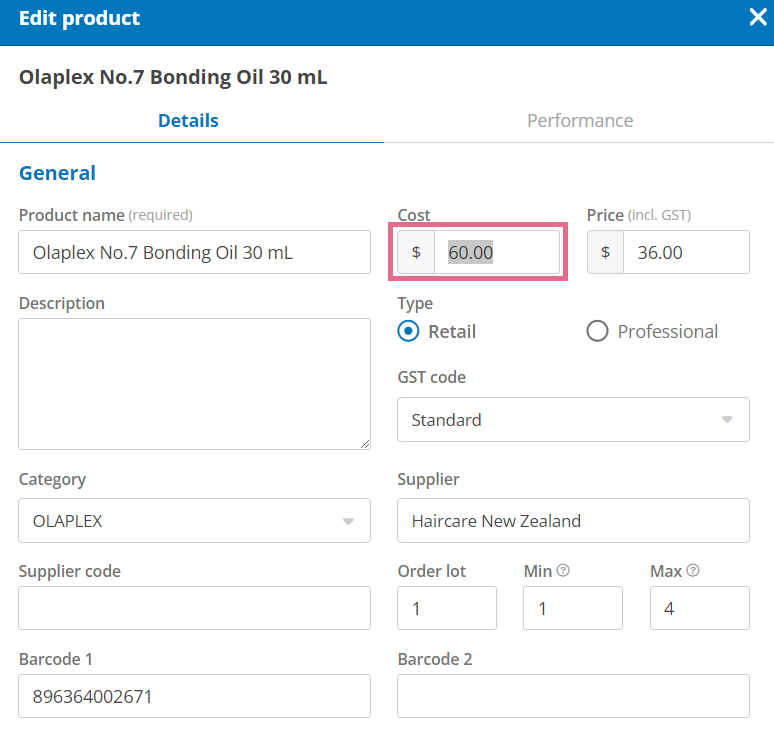Click the Edit product header title
This screenshot has width=774, height=732.
pos(79,18)
